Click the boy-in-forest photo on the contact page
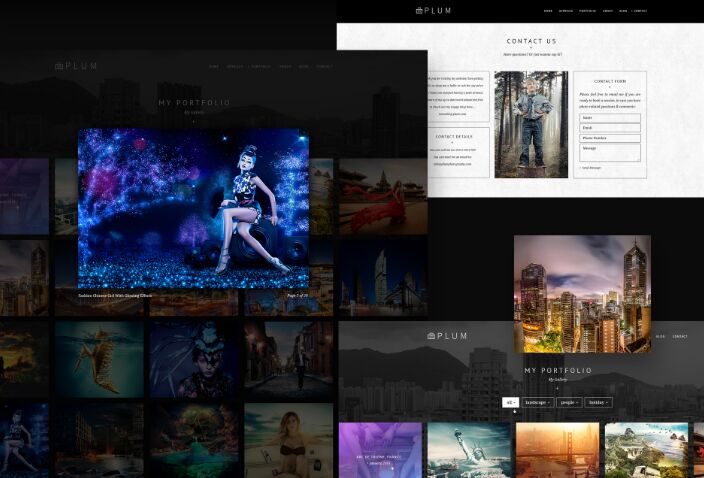Image resolution: width=704 pixels, height=478 pixels. [531, 124]
